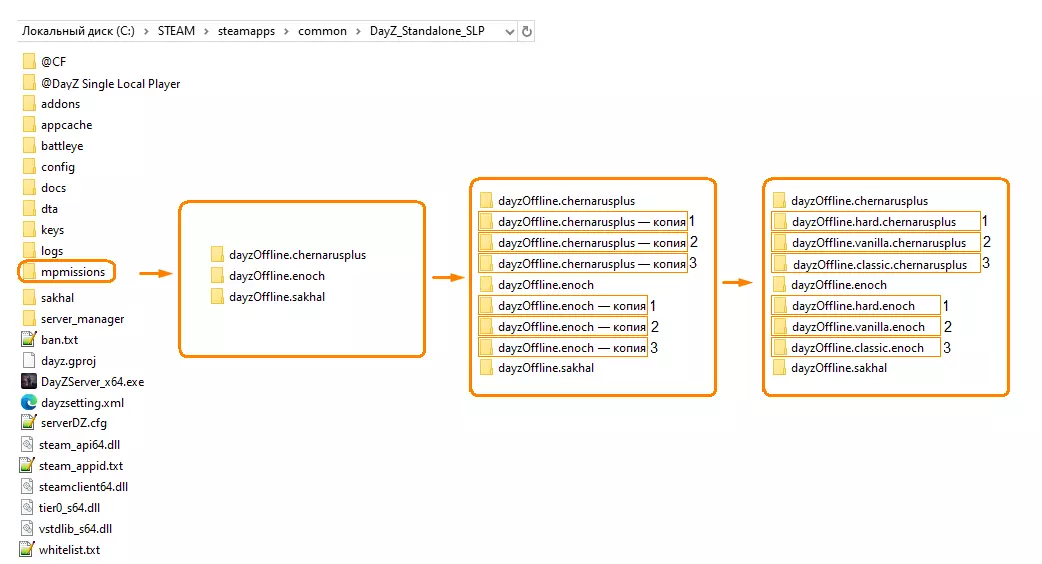This screenshot has height=564, width=1042.
Task: Expand chevron after steamapps breadcrumb
Action: (x=286, y=31)
